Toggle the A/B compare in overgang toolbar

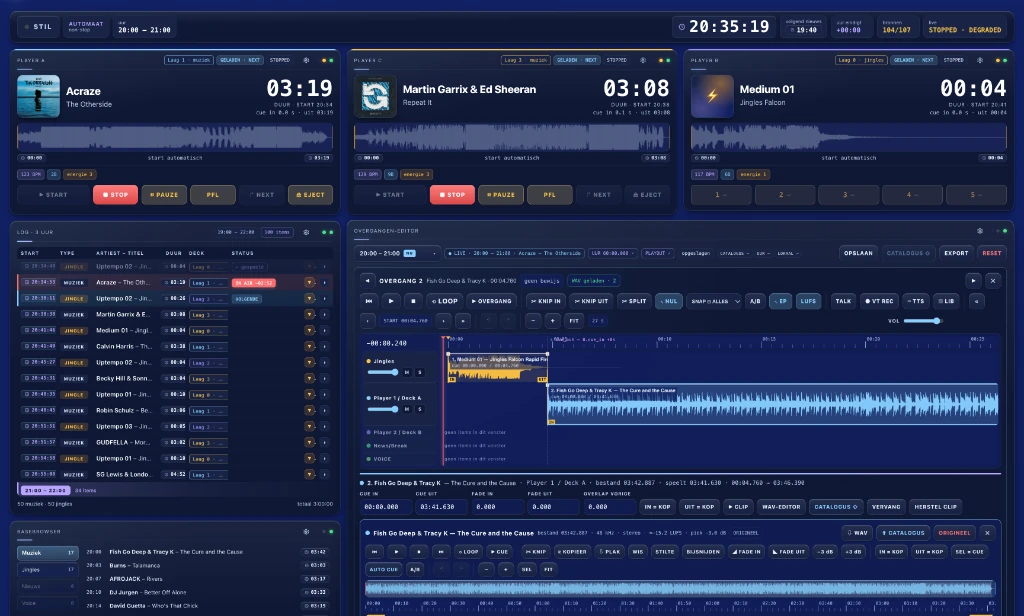point(755,301)
